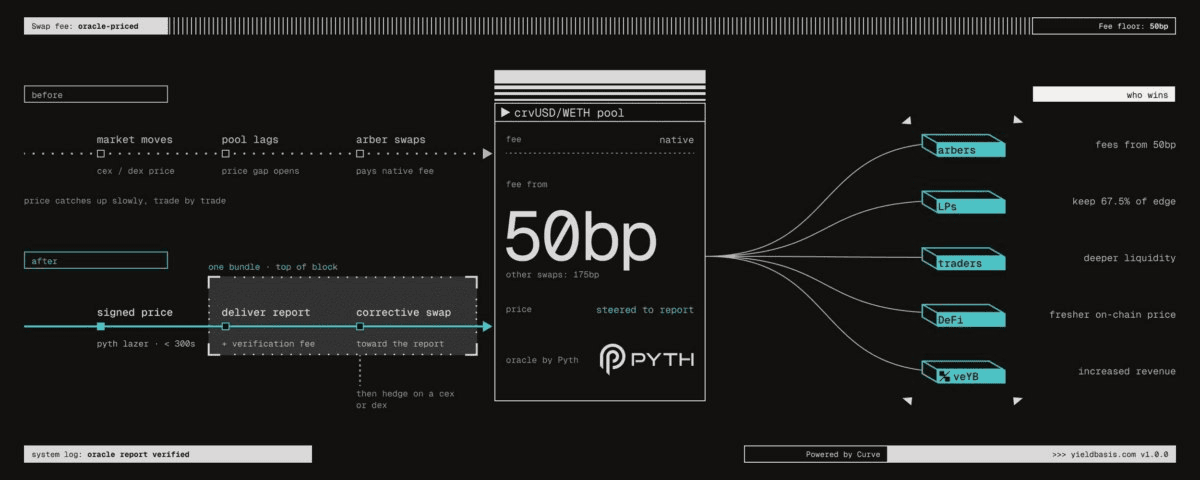This screenshot has height=480, width=1200.
Task: Click the Pyth logo in the pool card
Action: coord(646,359)
